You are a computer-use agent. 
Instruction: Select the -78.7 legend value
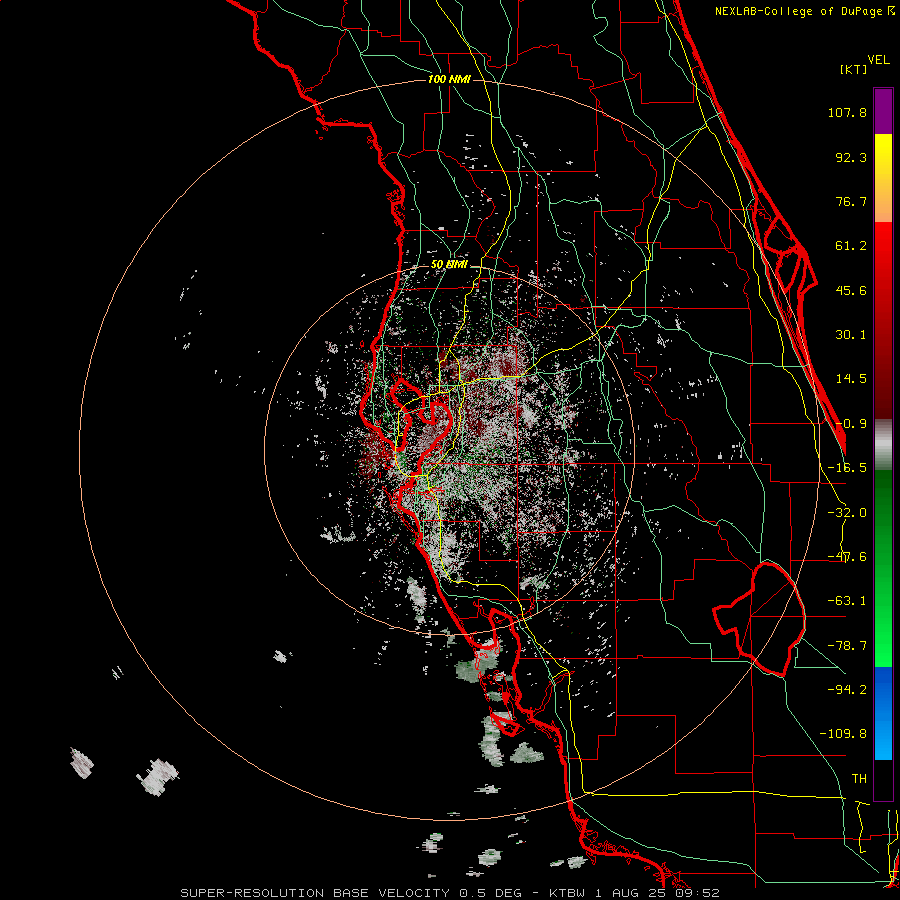click(x=847, y=646)
